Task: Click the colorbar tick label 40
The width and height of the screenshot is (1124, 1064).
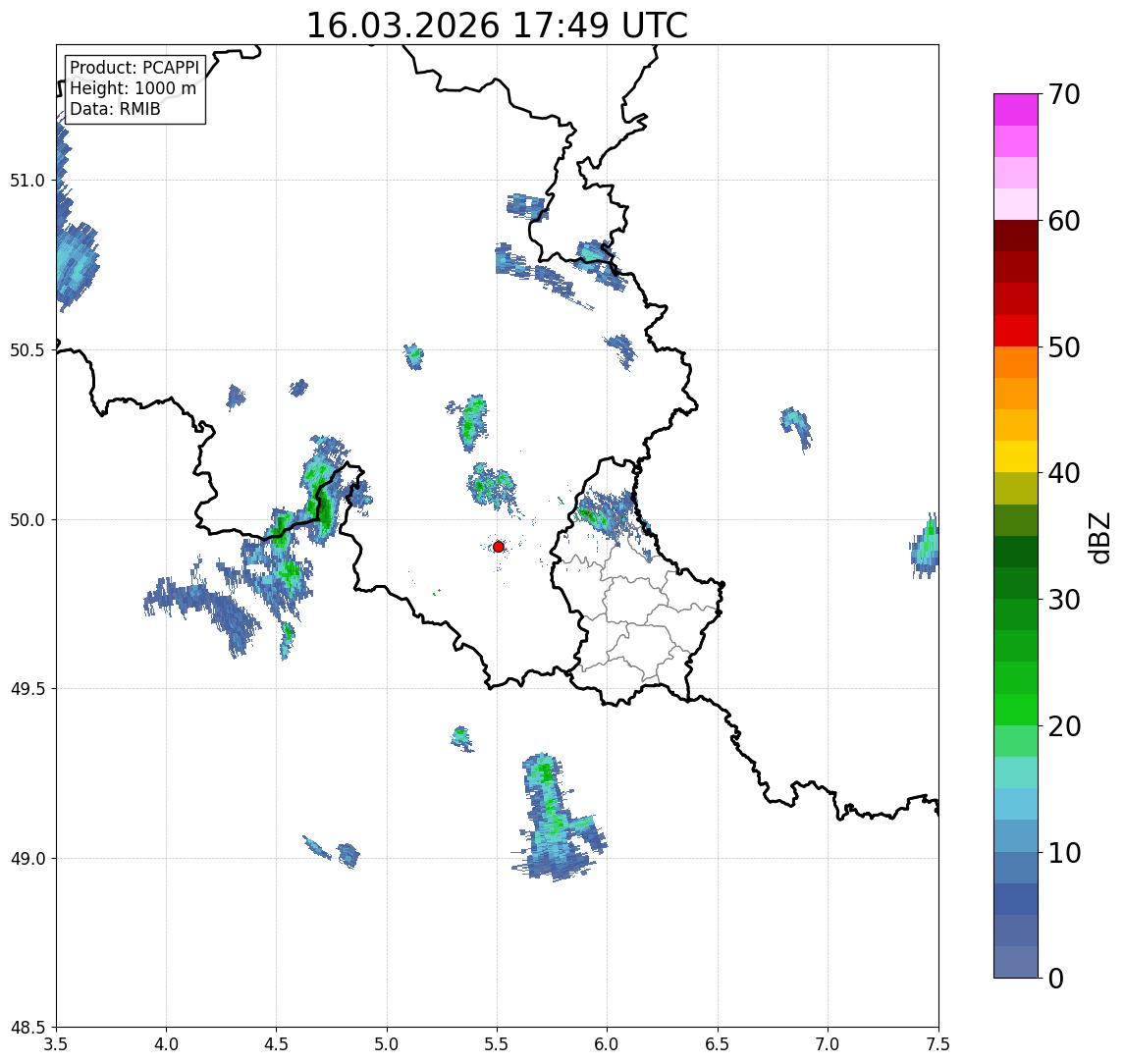Action: point(1064,473)
